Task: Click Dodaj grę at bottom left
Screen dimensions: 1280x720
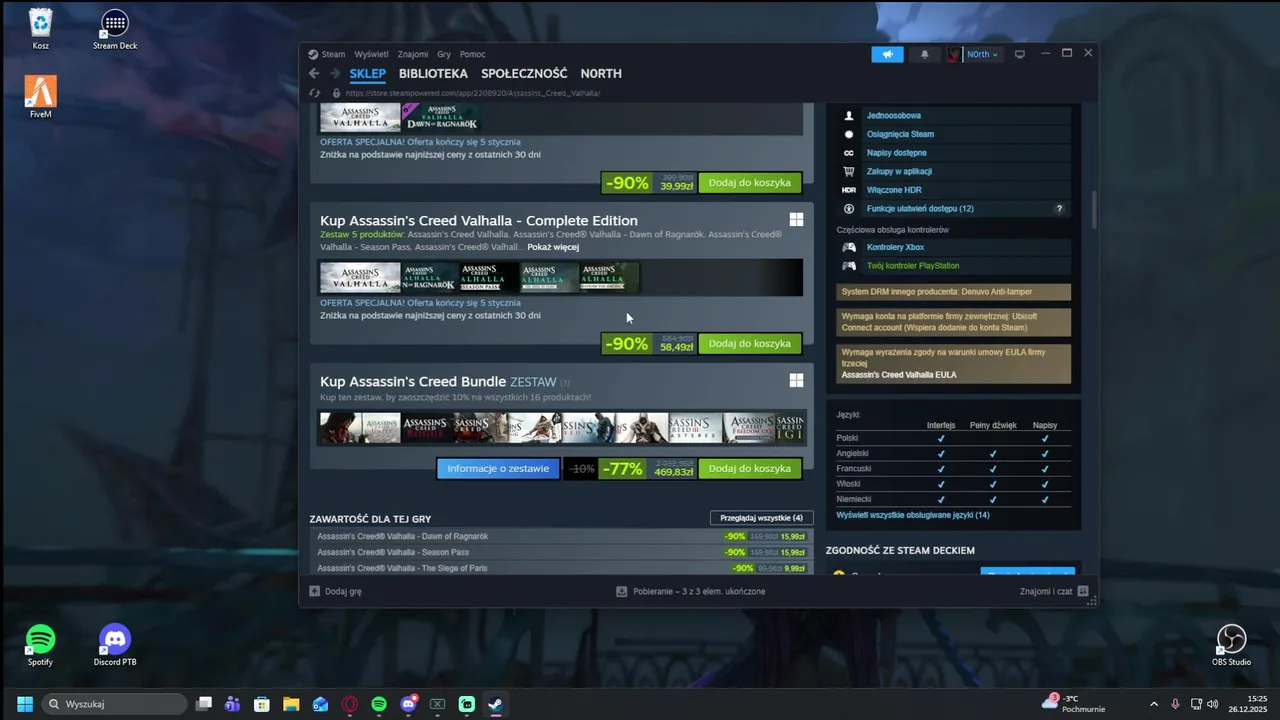Action: tap(343, 591)
